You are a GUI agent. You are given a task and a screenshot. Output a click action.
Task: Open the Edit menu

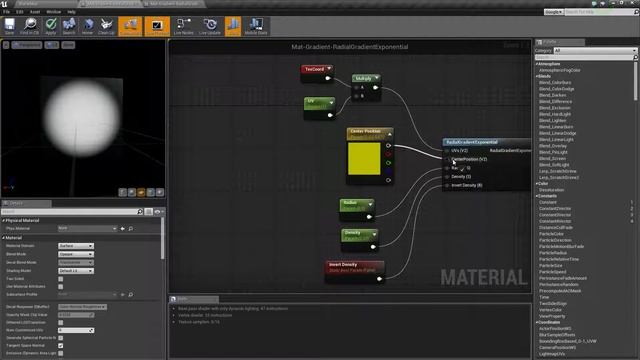[x=20, y=12]
